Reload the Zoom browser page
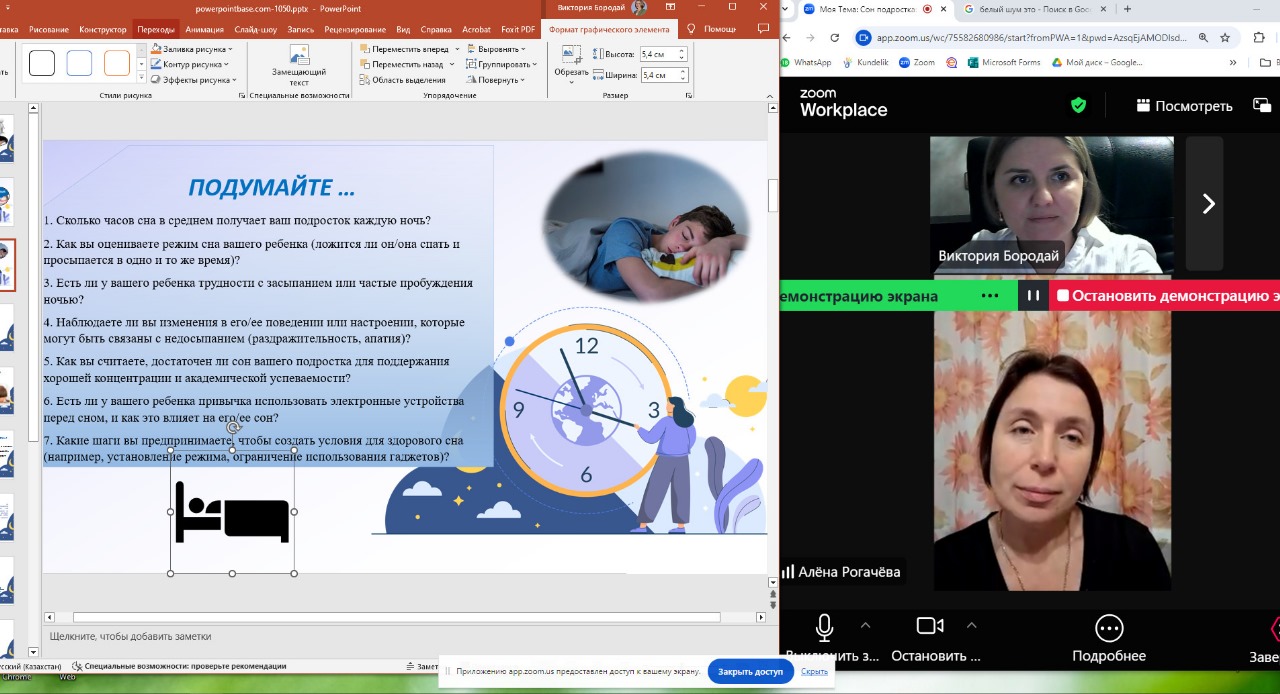1280x694 pixels. 835,38
